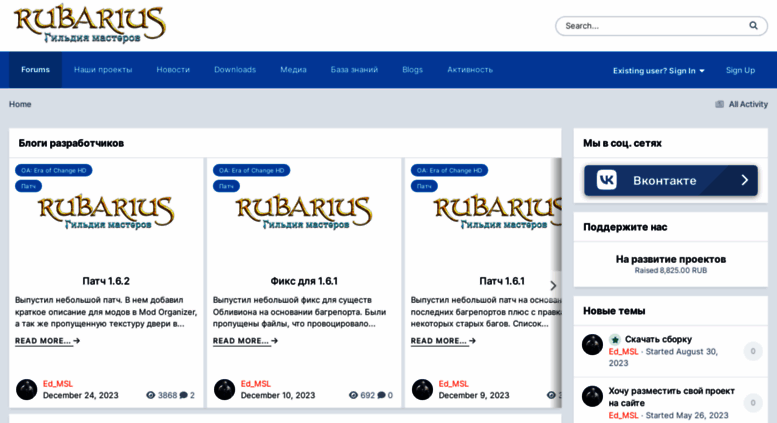Click the Sign Up link
Screen dimensions: 777x423
coord(740,70)
